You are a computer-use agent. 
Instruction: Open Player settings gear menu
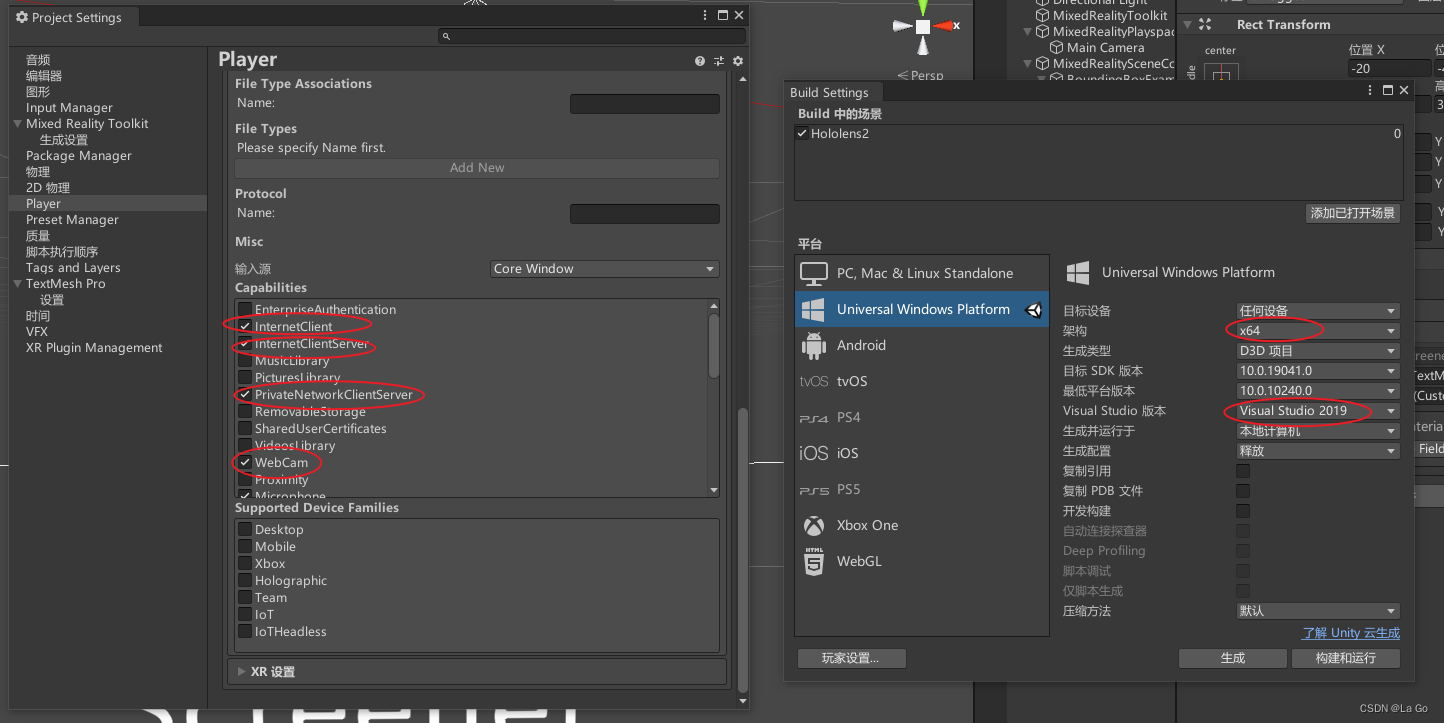pyautogui.click(x=738, y=61)
